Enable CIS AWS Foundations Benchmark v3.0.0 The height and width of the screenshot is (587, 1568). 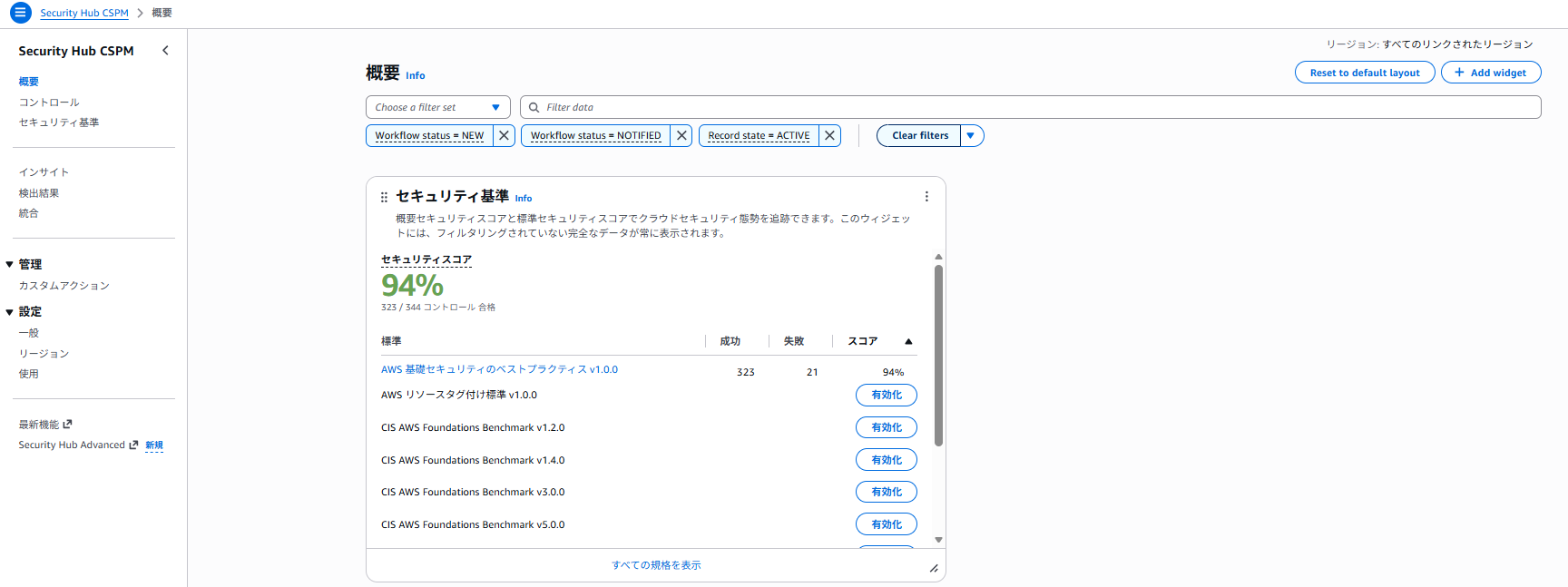887,492
